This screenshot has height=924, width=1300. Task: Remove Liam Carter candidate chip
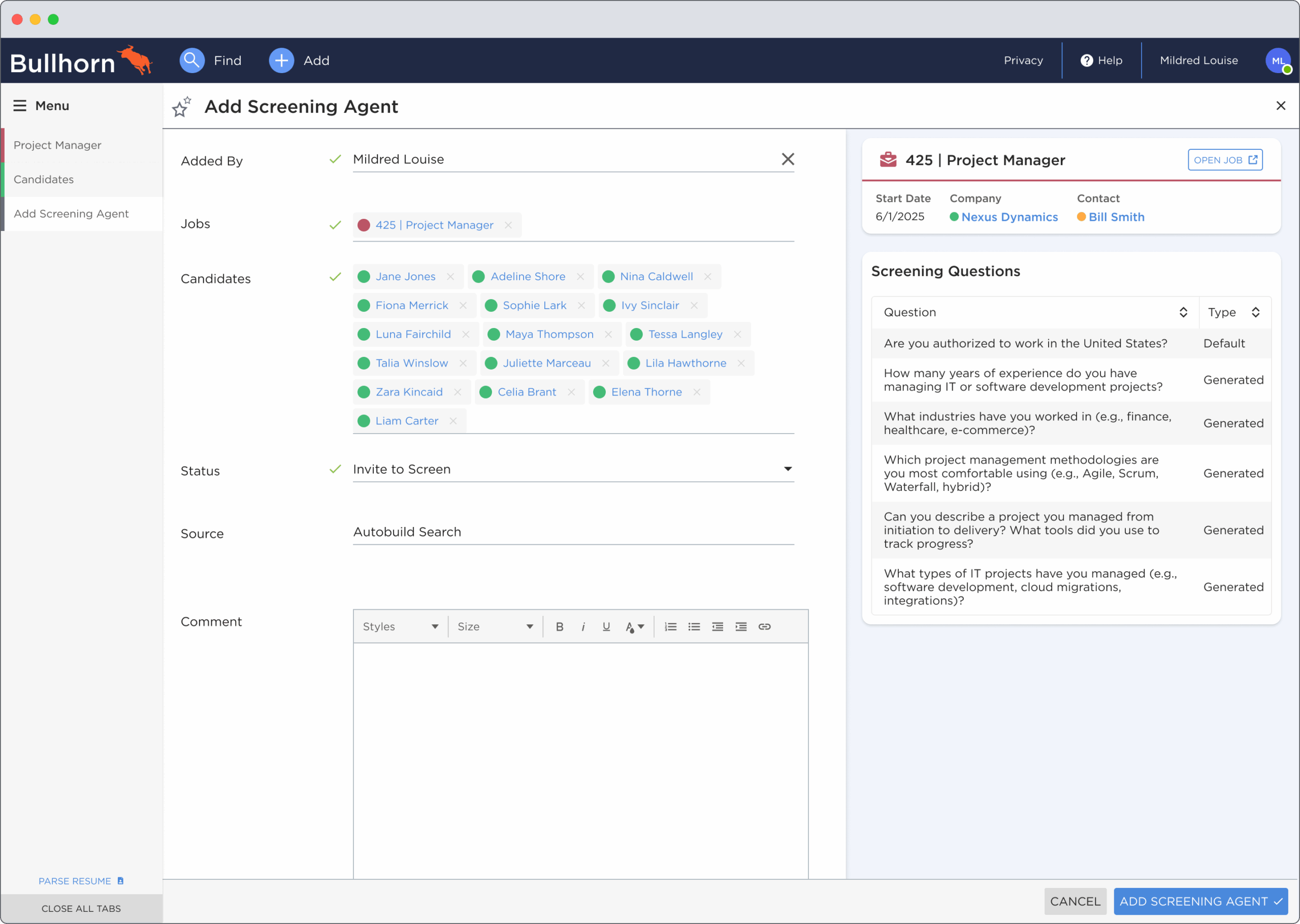453,421
